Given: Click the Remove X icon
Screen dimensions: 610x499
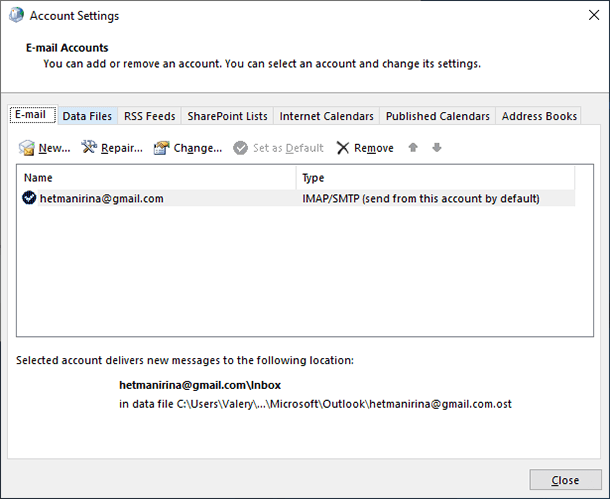Looking at the screenshot, I should pyautogui.click(x=343, y=148).
